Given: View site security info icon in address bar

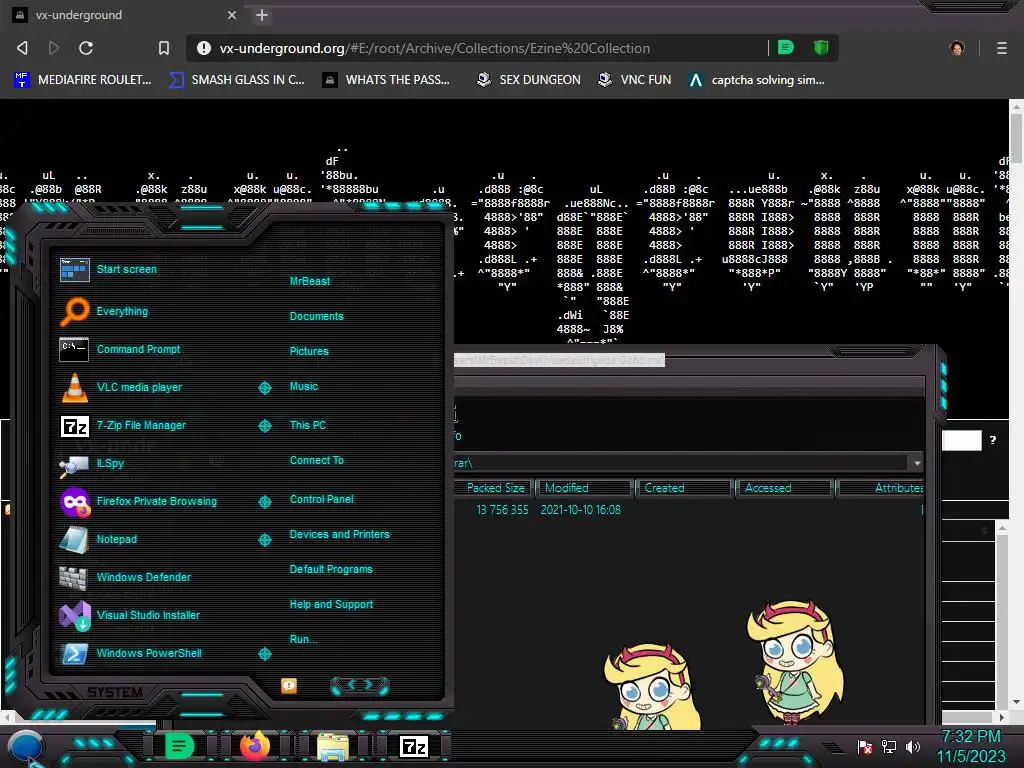Looking at the screenshot, I should point(204,48).
